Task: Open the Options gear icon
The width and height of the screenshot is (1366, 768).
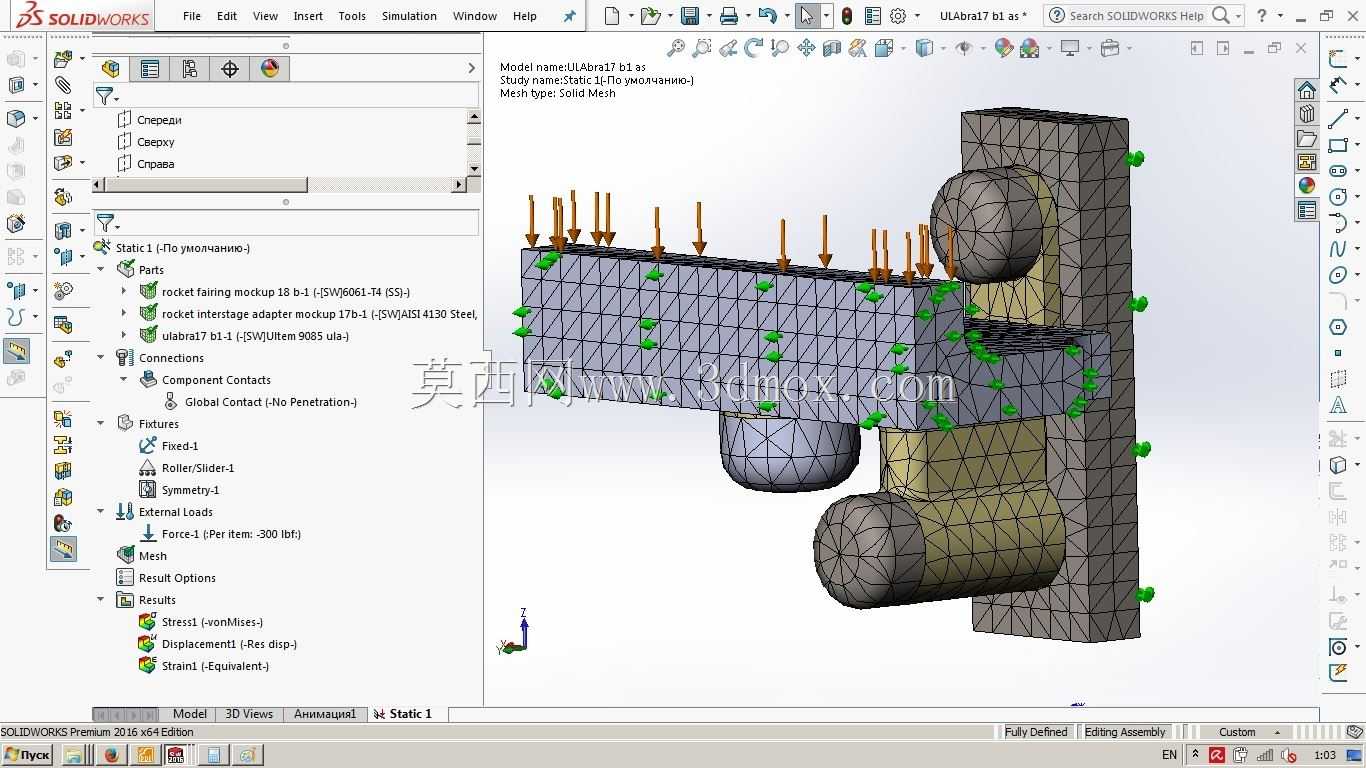Action: pyautogui.click(x=898, y=16)
